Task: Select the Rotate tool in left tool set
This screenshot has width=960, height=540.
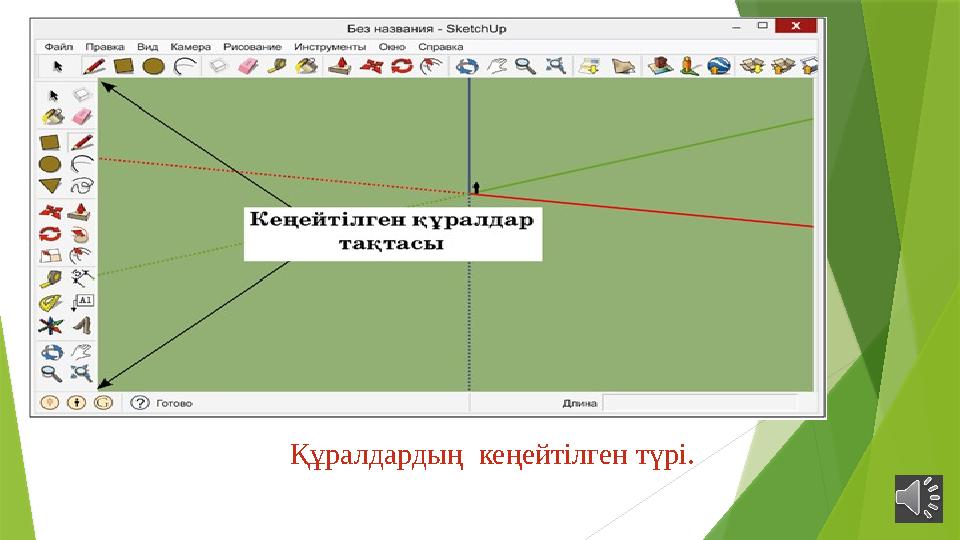Action: click(50, 234)
